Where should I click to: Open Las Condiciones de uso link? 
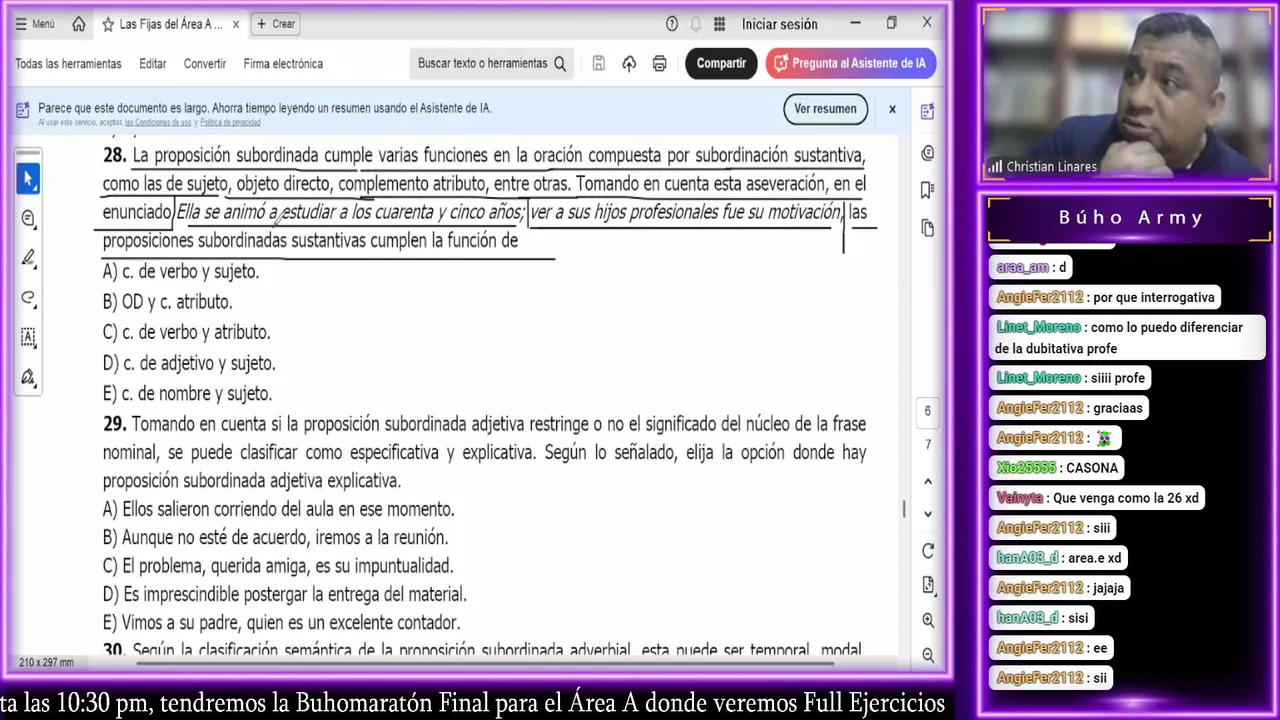pos(158,123)
